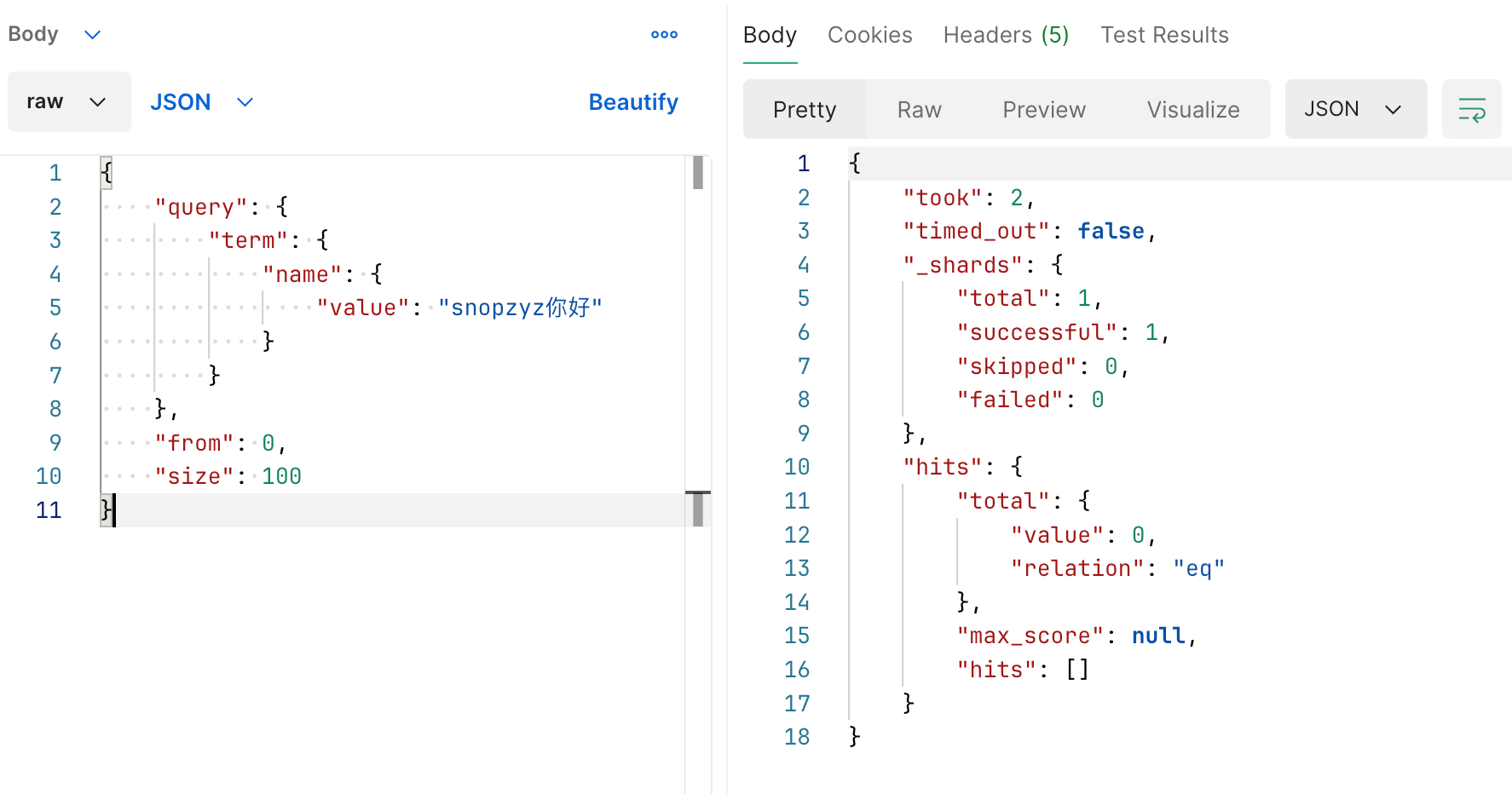
Task: Click the "successful" key in the response
Action: click(1036, 332)
